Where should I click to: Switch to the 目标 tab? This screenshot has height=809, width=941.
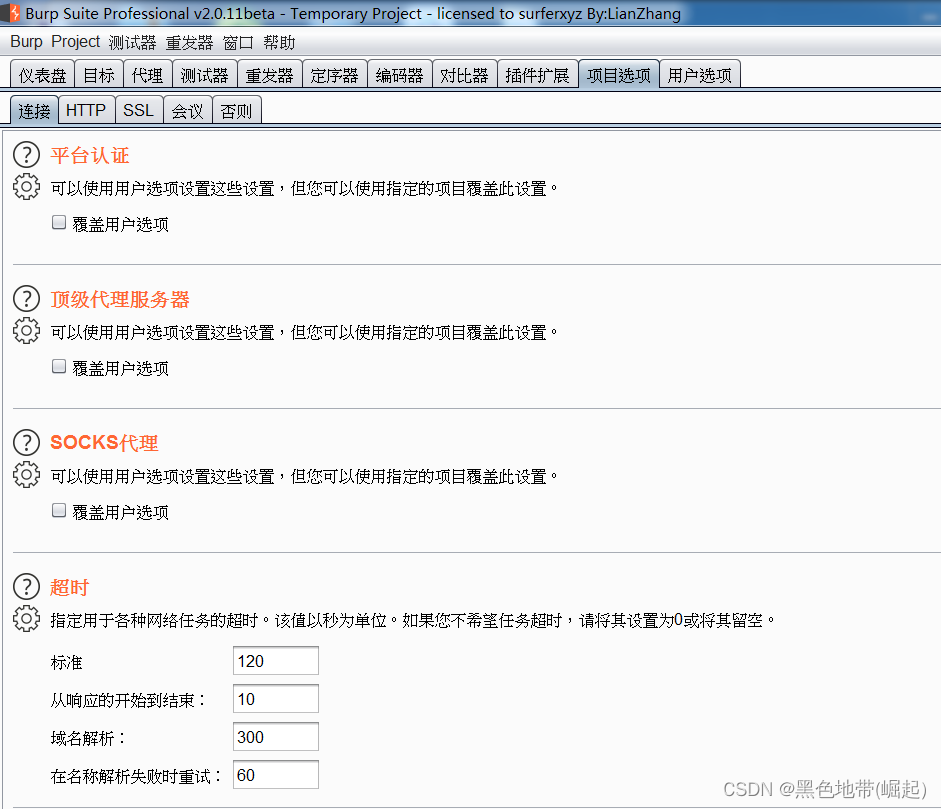click(x=99, y=75)
